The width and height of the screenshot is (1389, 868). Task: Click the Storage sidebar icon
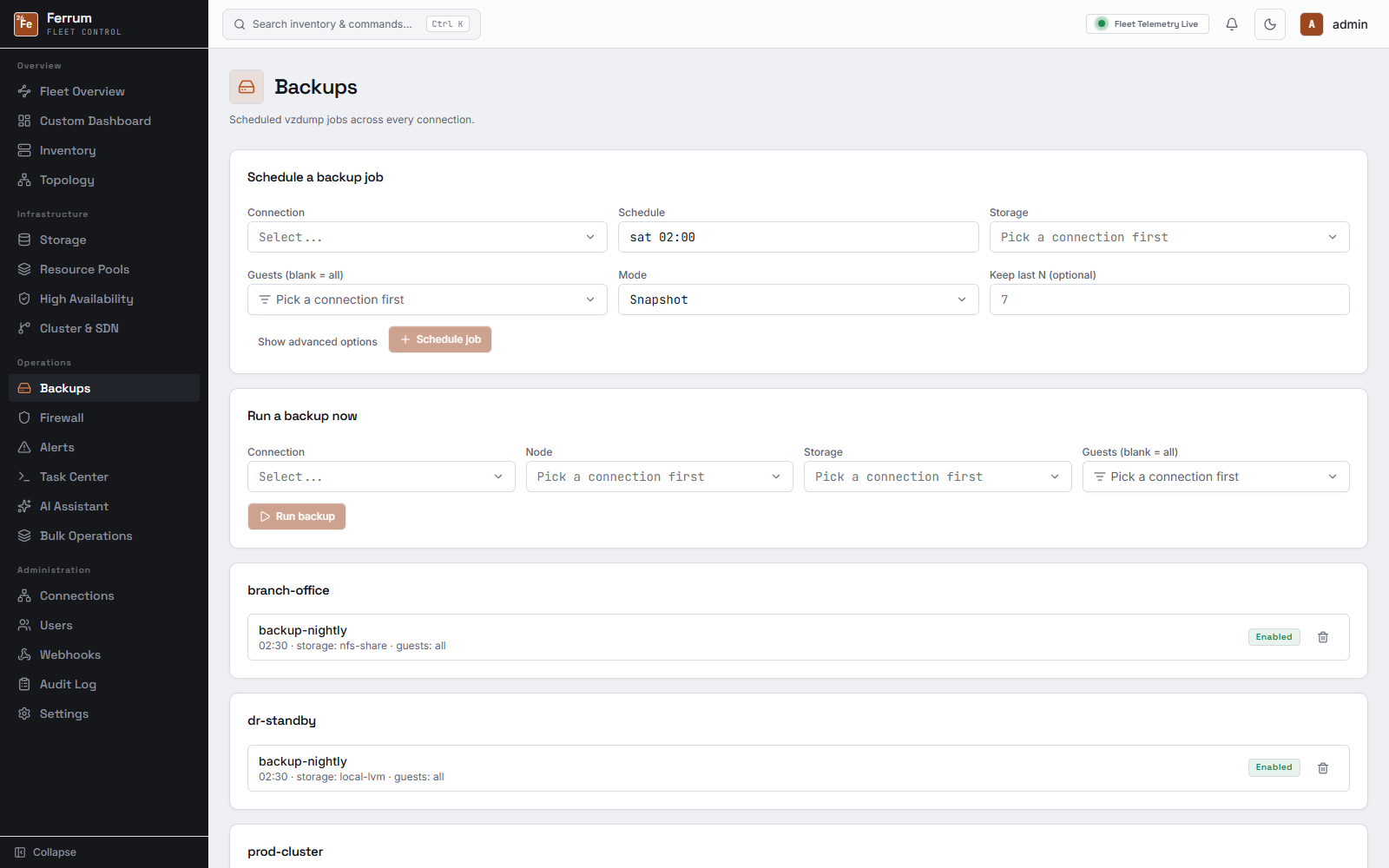pos(24,240)
